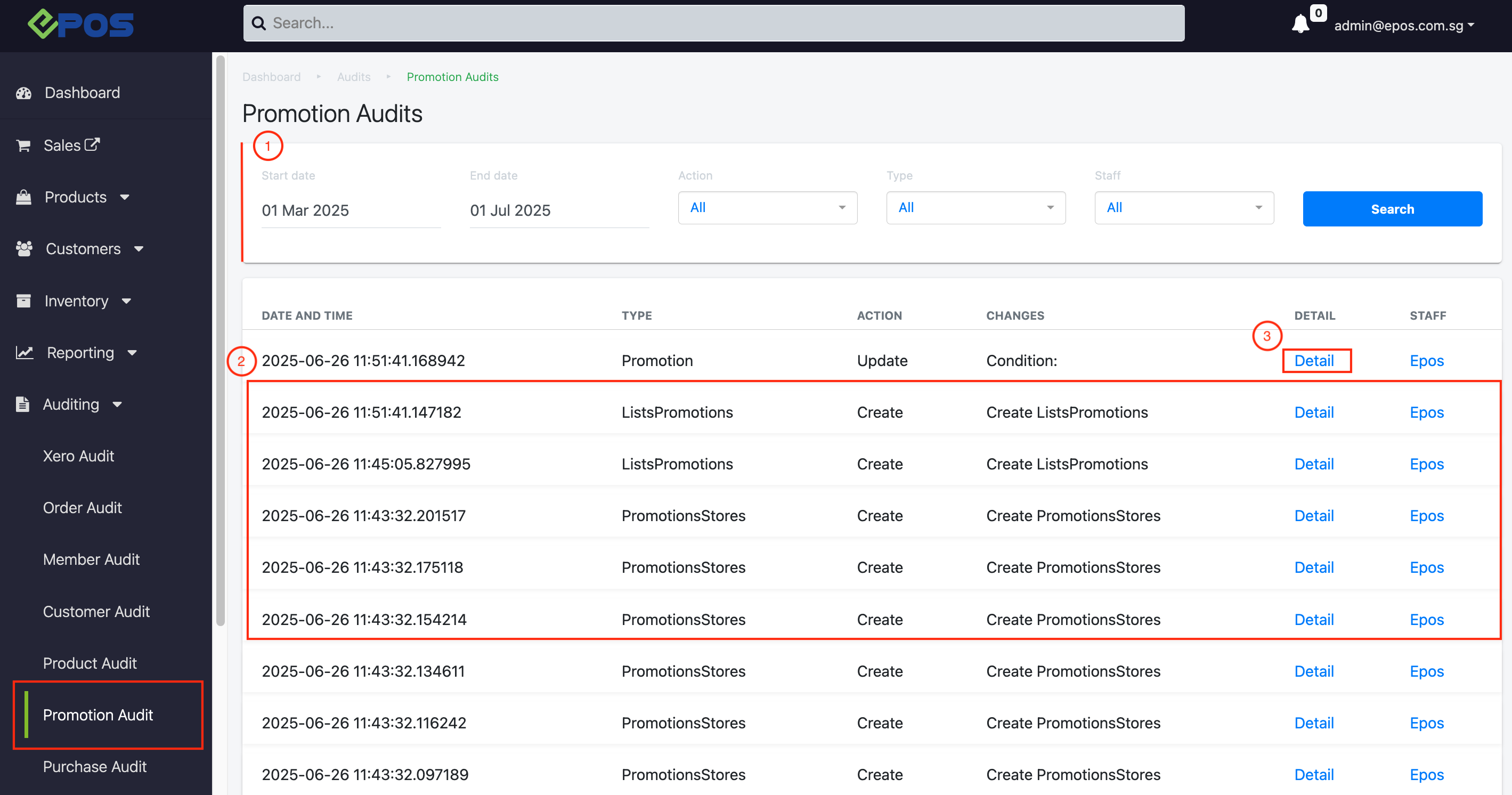Click the Customers group icon

pyautogui.click(x=24, y=249)
